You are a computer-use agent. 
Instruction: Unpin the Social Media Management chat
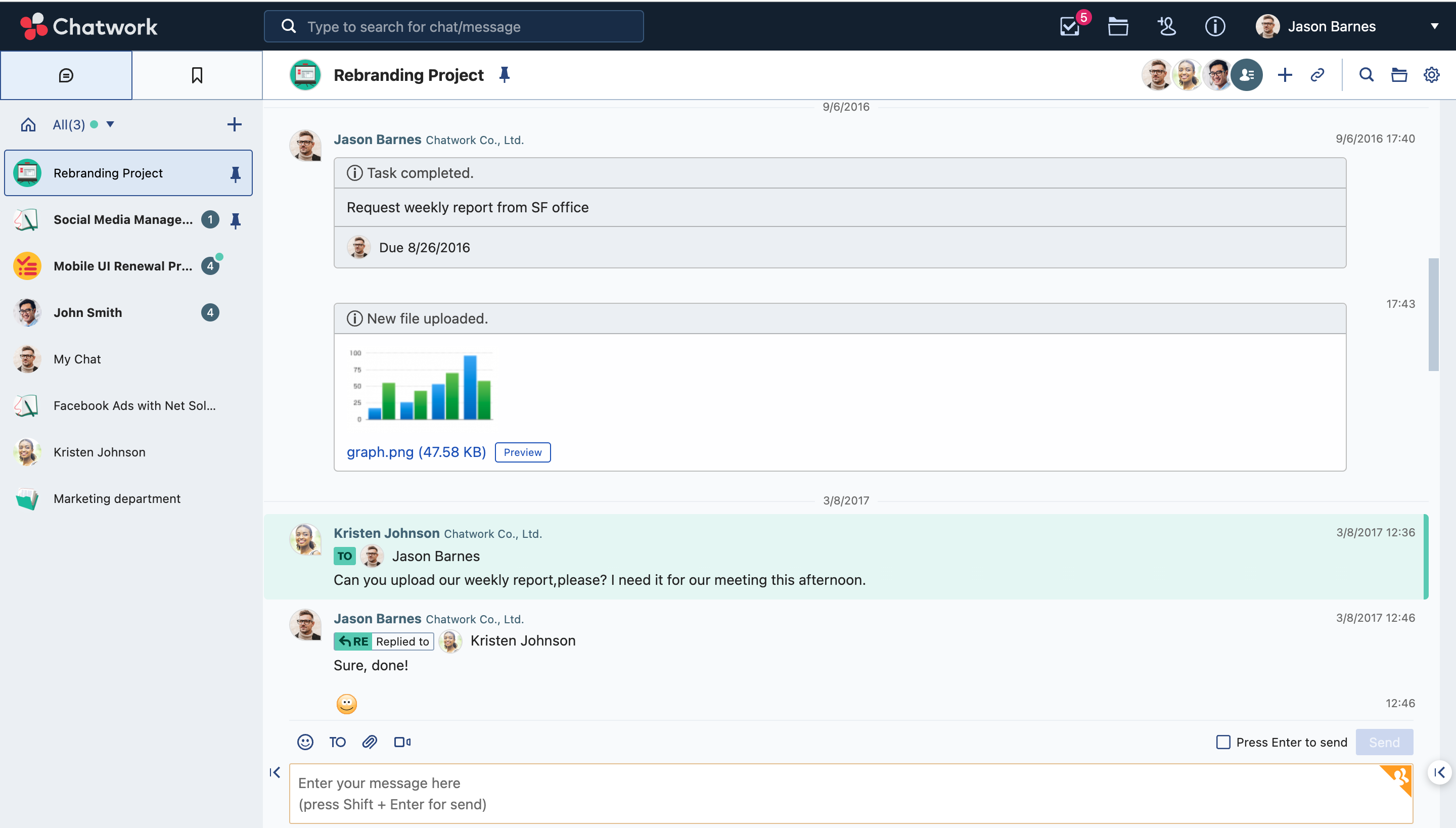click(x=236, y=220)
